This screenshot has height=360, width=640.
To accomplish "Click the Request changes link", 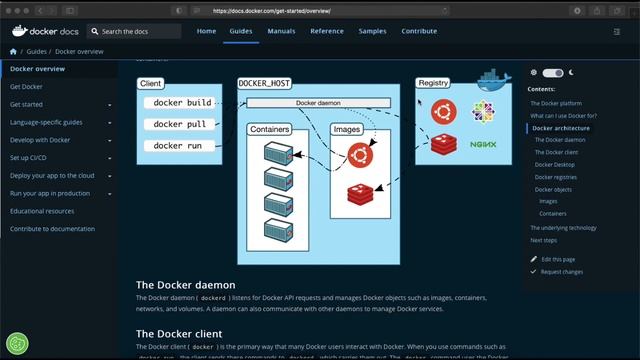I will click(x=562, y=272).
